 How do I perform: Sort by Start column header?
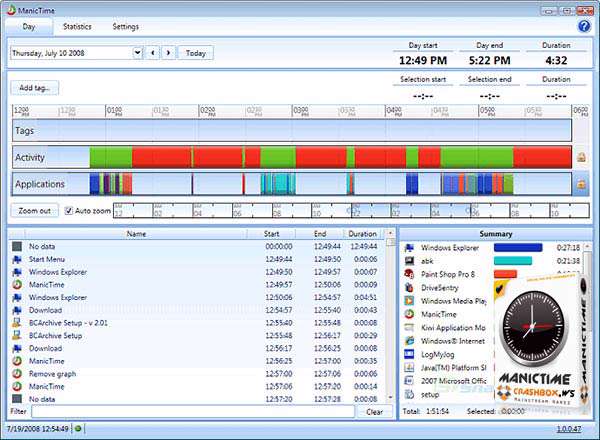[x=271, y=234]
